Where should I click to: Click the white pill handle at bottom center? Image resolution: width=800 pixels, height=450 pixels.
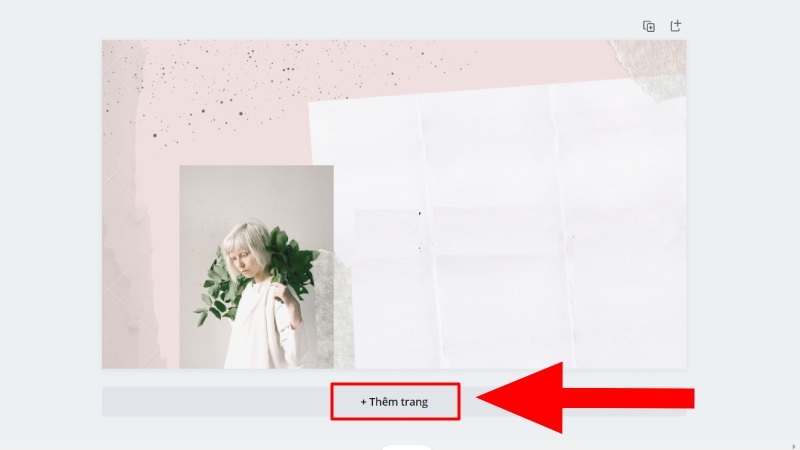tap(407, 447)
